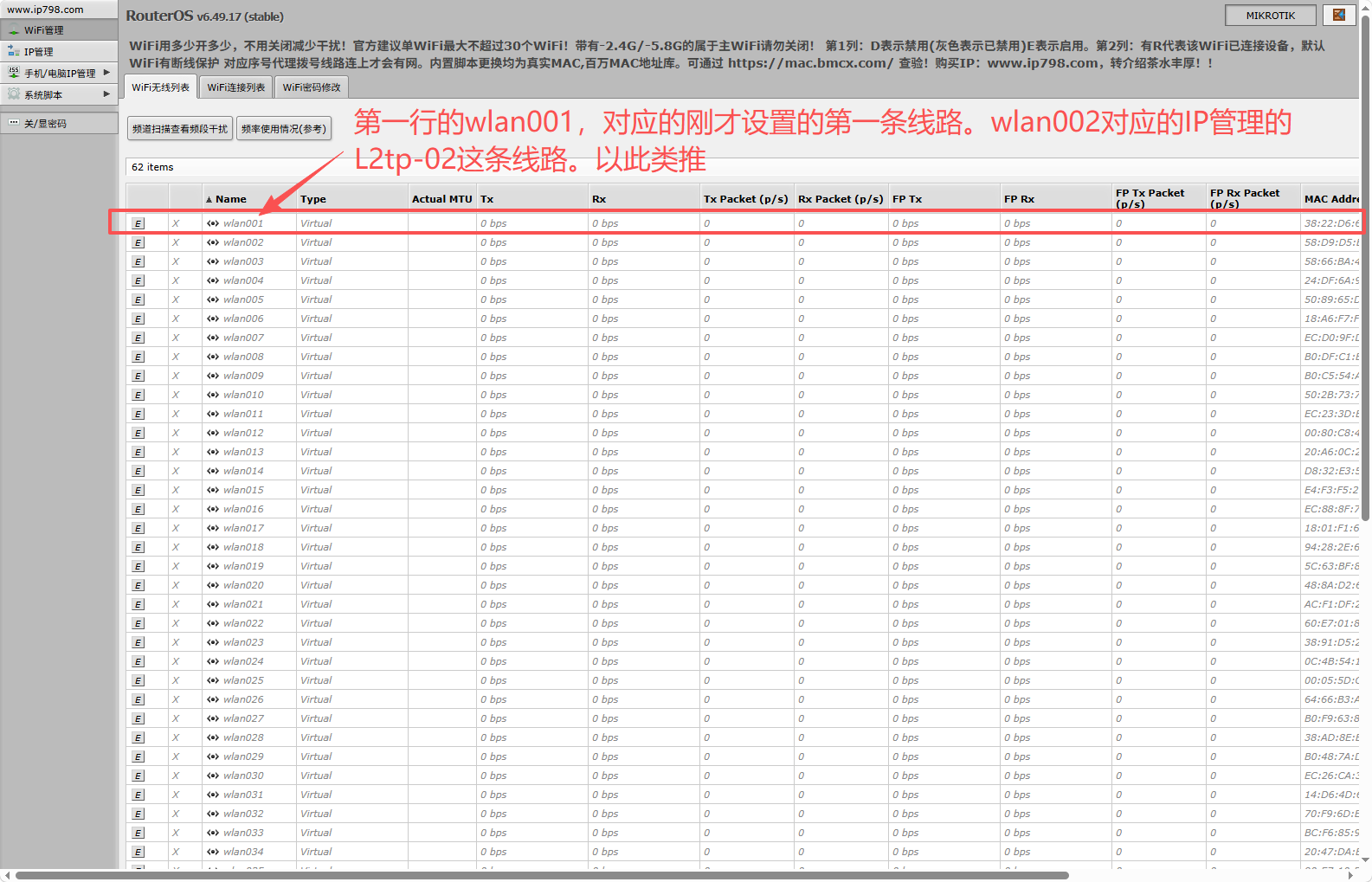Enable wlan002 with its E button
The image size is (1372, 882).
138,242
